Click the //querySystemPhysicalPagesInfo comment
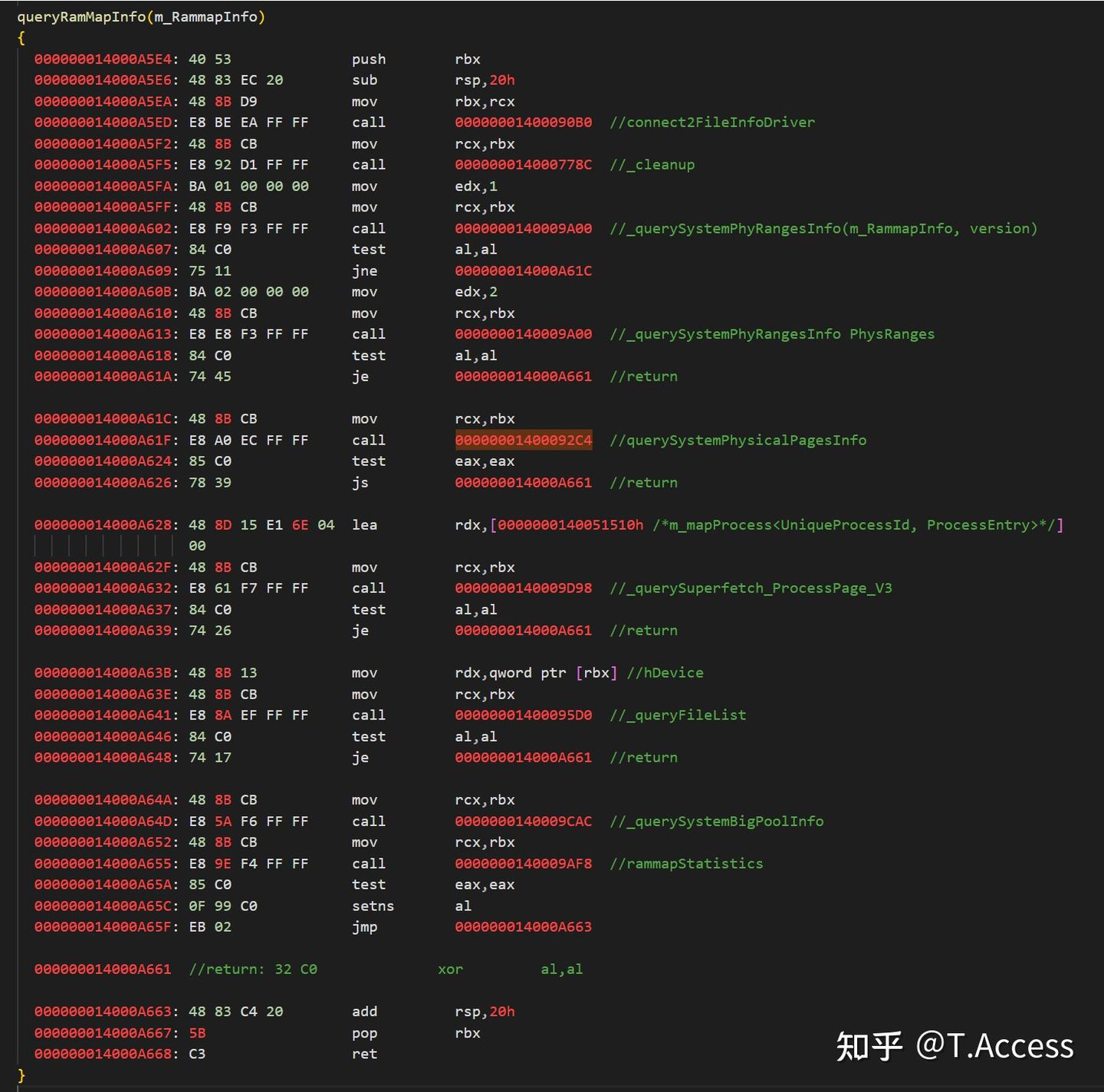Image resolution: width=1104 pixels, height=1092 pixels. point(738,440)
